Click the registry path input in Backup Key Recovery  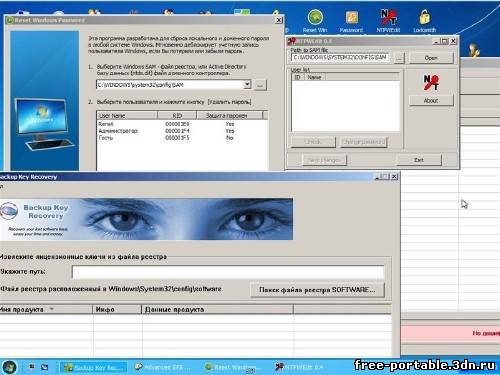click(x=228, y=272)
